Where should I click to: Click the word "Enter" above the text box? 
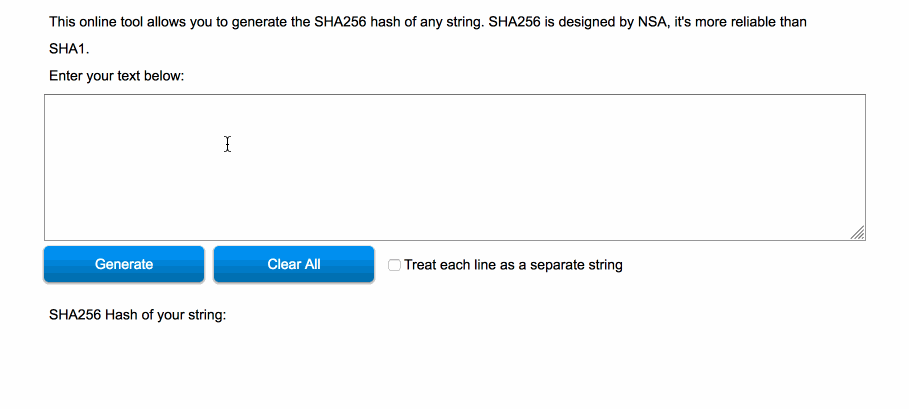pyautogui.click(x=66, y=75)
